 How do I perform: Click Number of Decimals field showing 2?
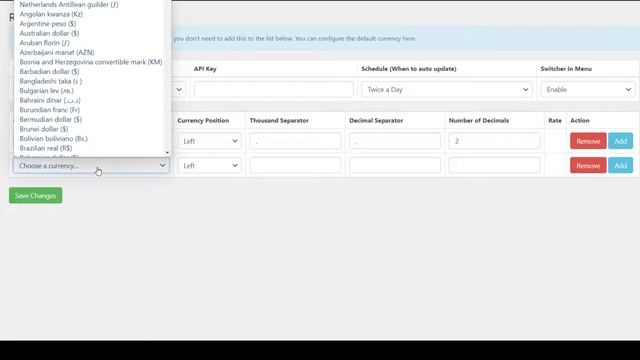(x=494, y=141)
